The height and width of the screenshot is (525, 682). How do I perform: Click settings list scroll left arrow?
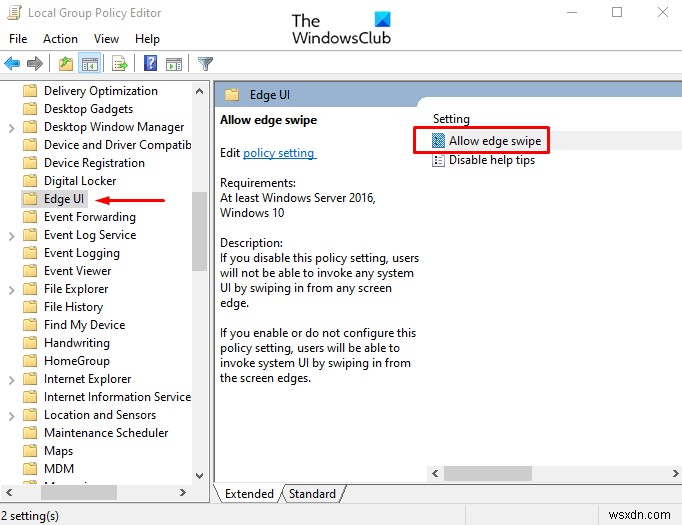pos(435,473)
